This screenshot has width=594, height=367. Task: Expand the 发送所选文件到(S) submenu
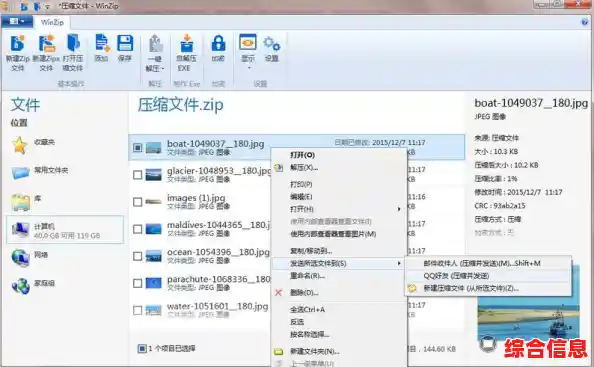pos(339,263)
